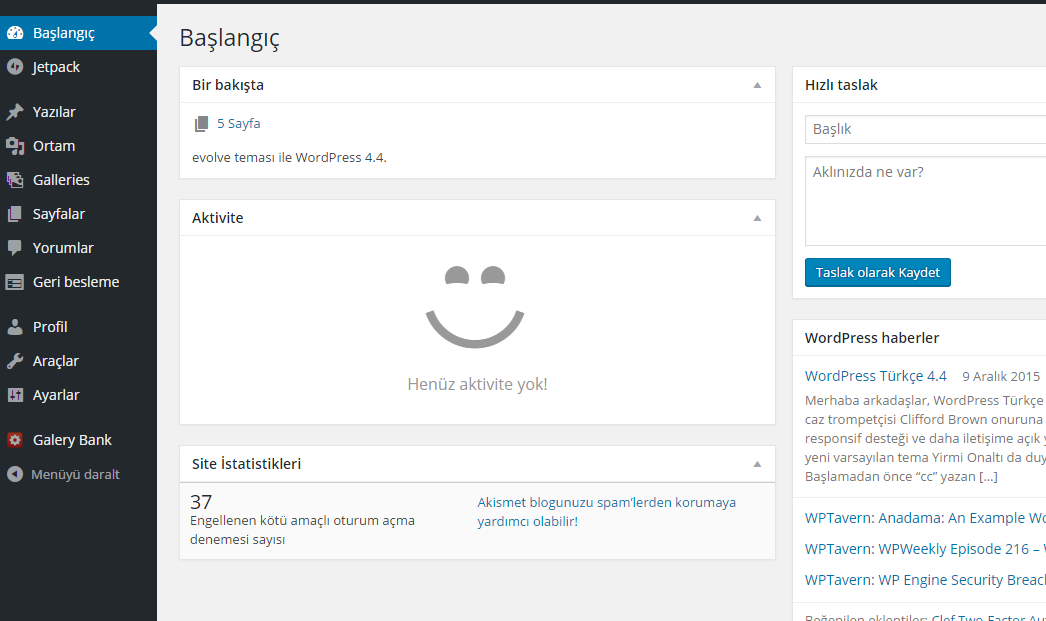Click the Bir bakışta widget title
Screen dimensions: 1046x621
click(228, 85)
